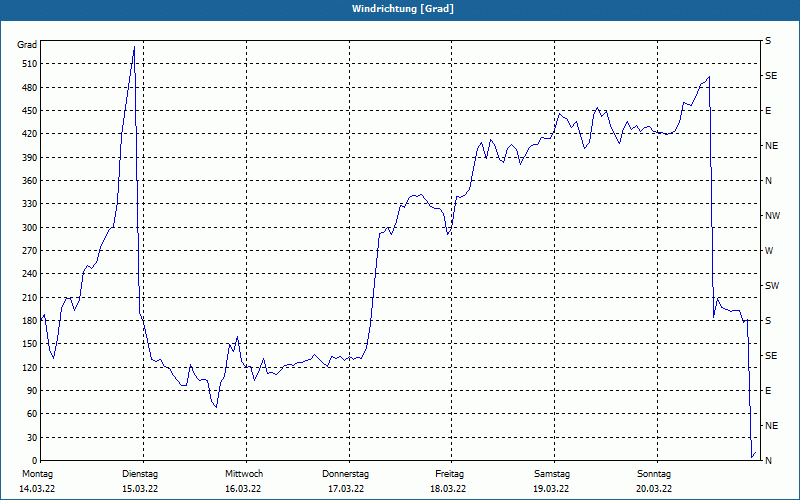Click the E compass label level with 90 degrees
The width and height of the screenshot is (800, 500).
(768, 391)
